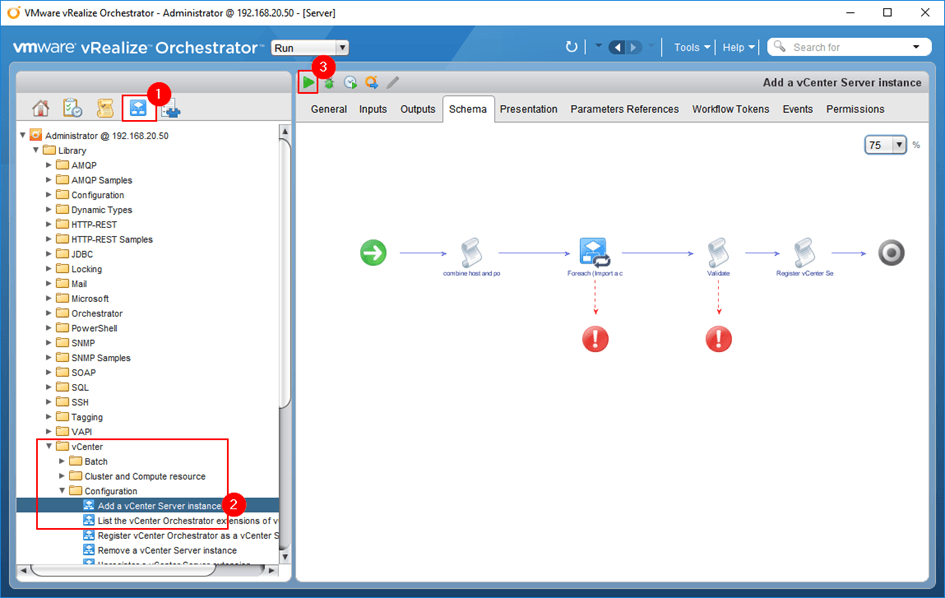
Task: Select the grey end node in schema
Action: [x=891, y=253]
